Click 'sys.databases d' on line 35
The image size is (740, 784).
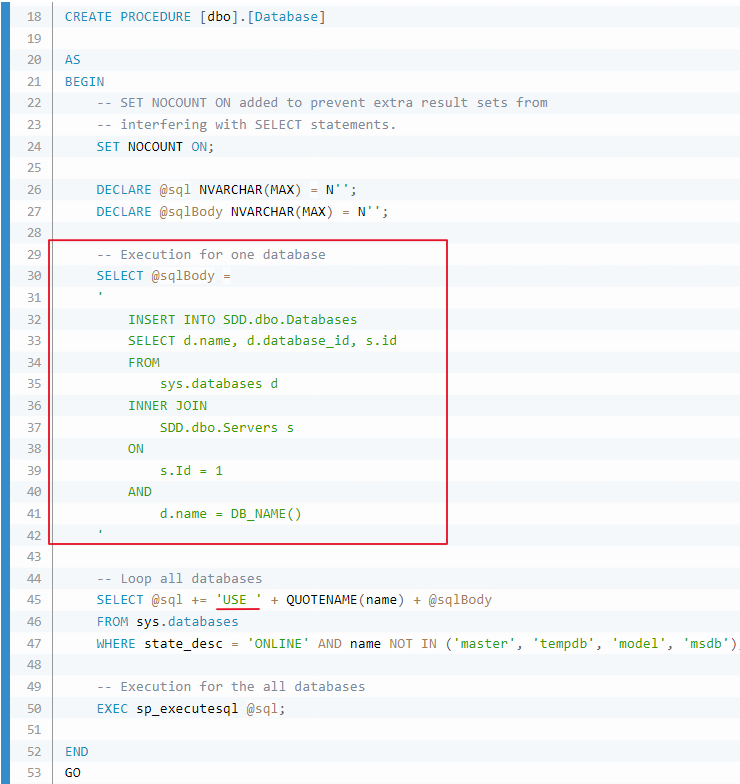(219, 384)
